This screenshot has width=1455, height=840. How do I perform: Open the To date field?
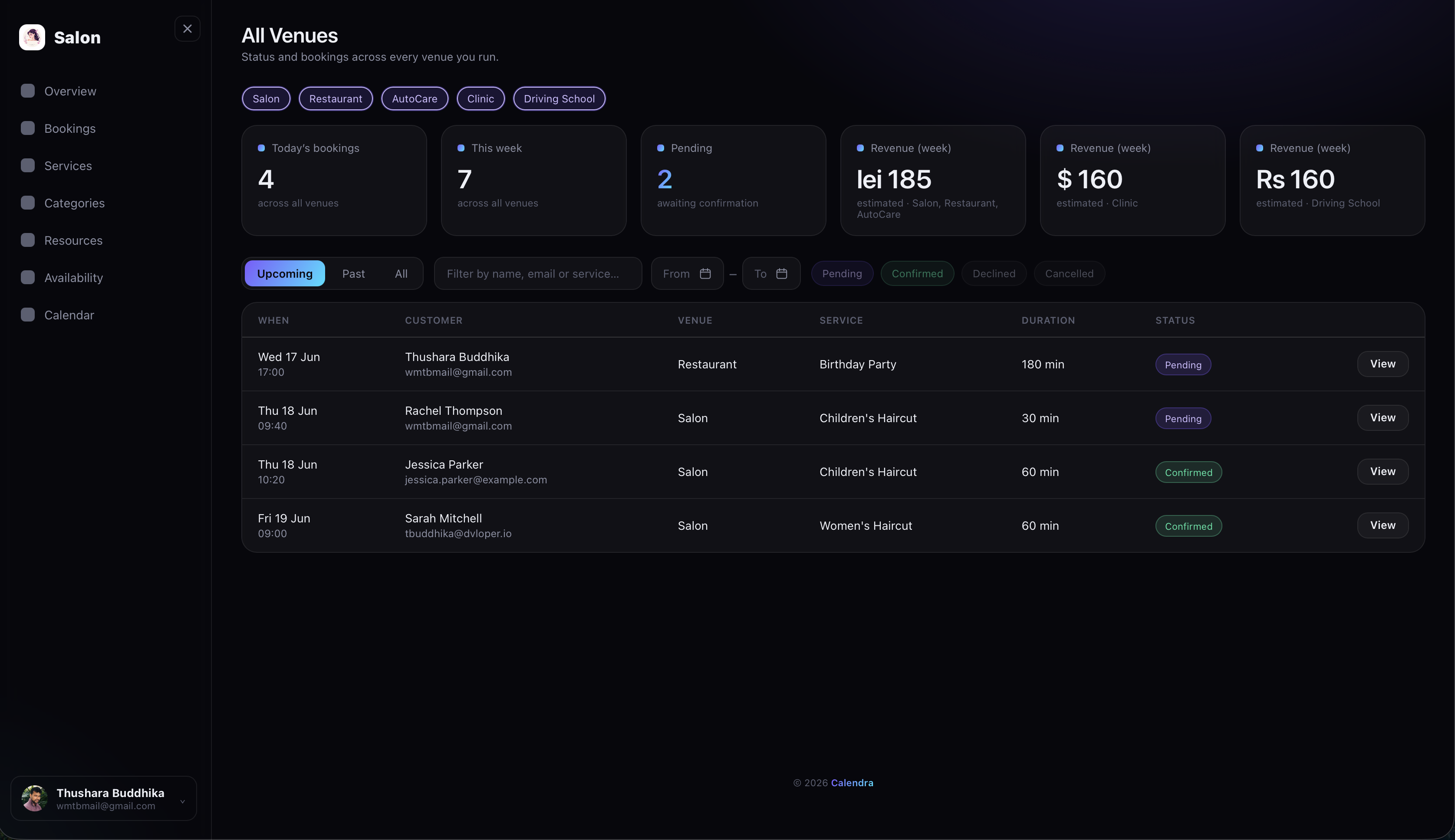coord(771,273)
